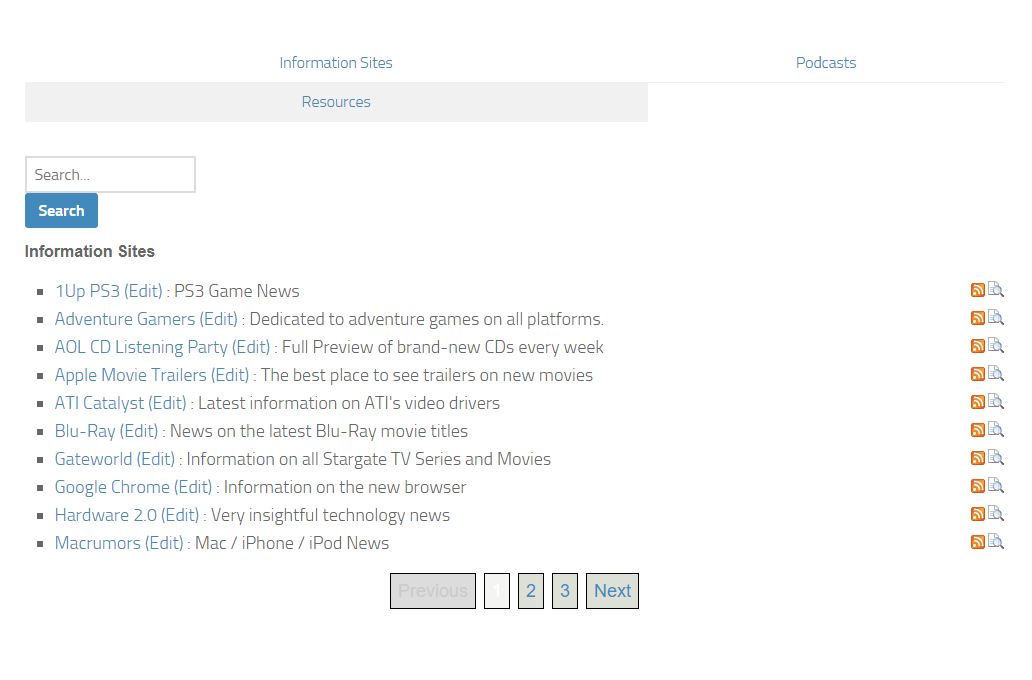Select the Information Sites tab
The height and width of the screenshot is (680, 1032).
coord(336,62)
